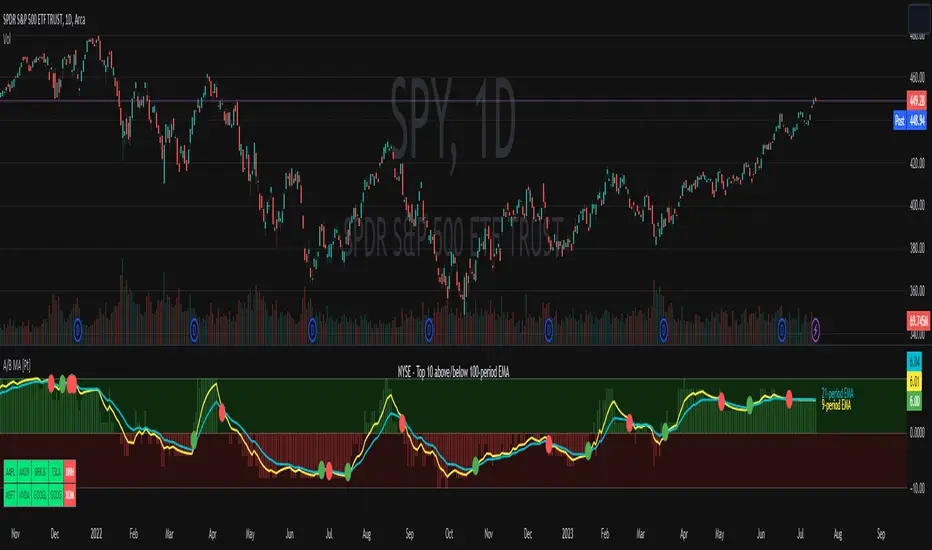Click the red UNH cell in the table
This screenshot has width=932, height=550.
70,472
